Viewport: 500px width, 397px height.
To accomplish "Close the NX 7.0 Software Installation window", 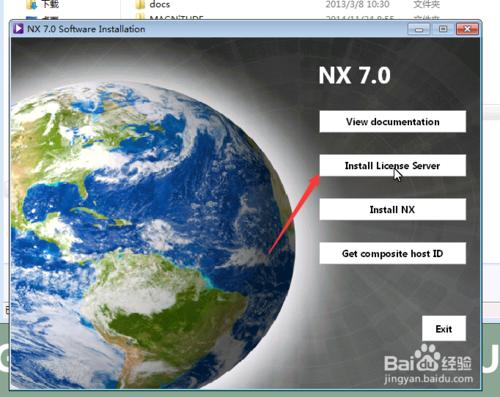I will click(x=467, y=29).
